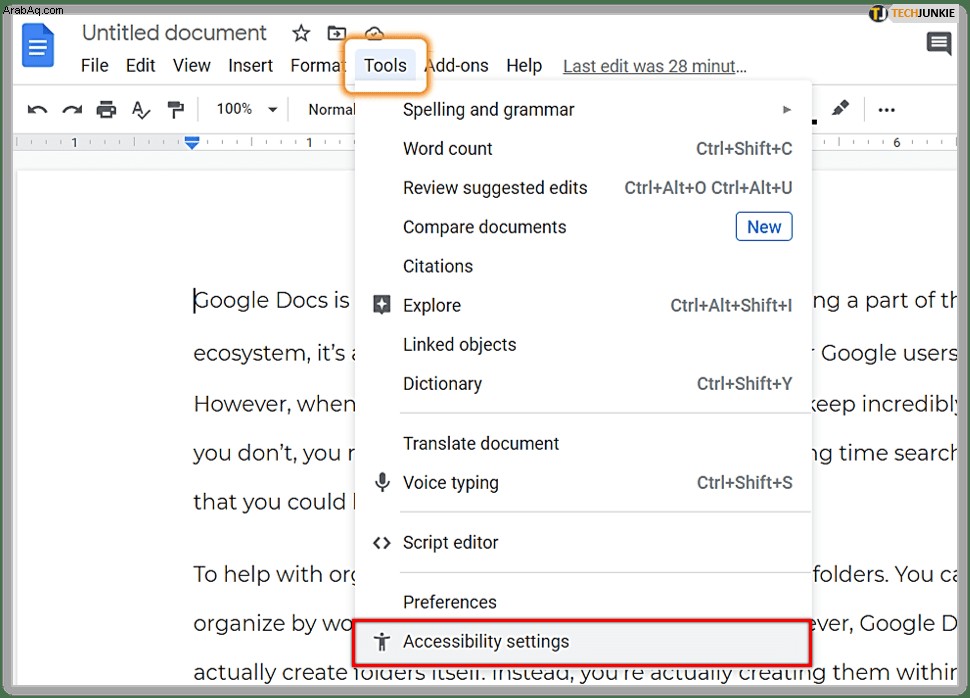Screen dimensions: 970x698
Task: Redo the last action
Action: pyautogui.click(x=72, y=110)
